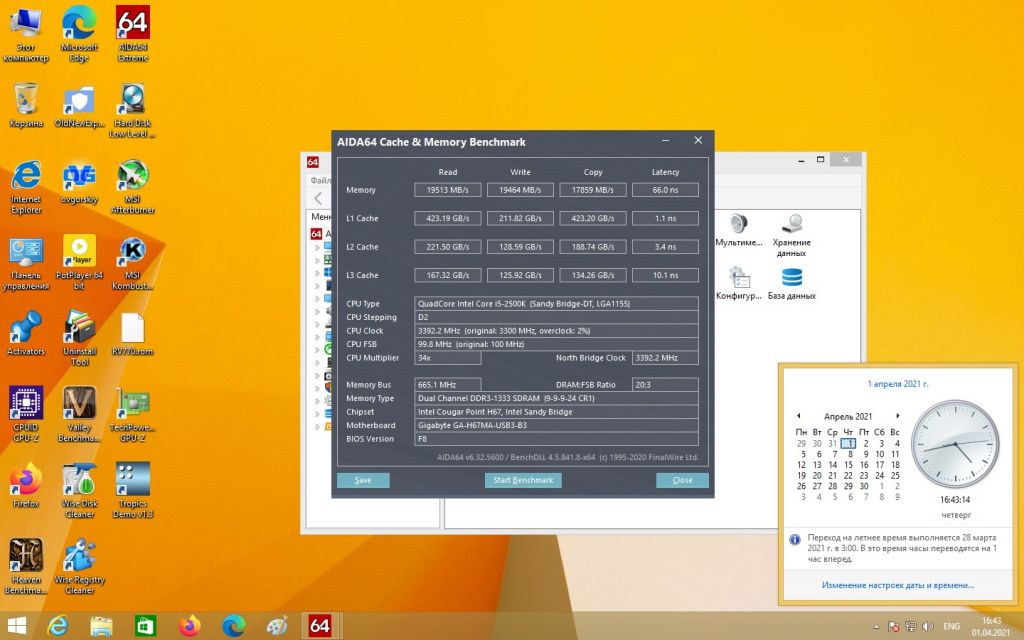Screen dimensions: 1024x640
Task: Select April 23 in the calendar
Action: click(x=864, y=475)
